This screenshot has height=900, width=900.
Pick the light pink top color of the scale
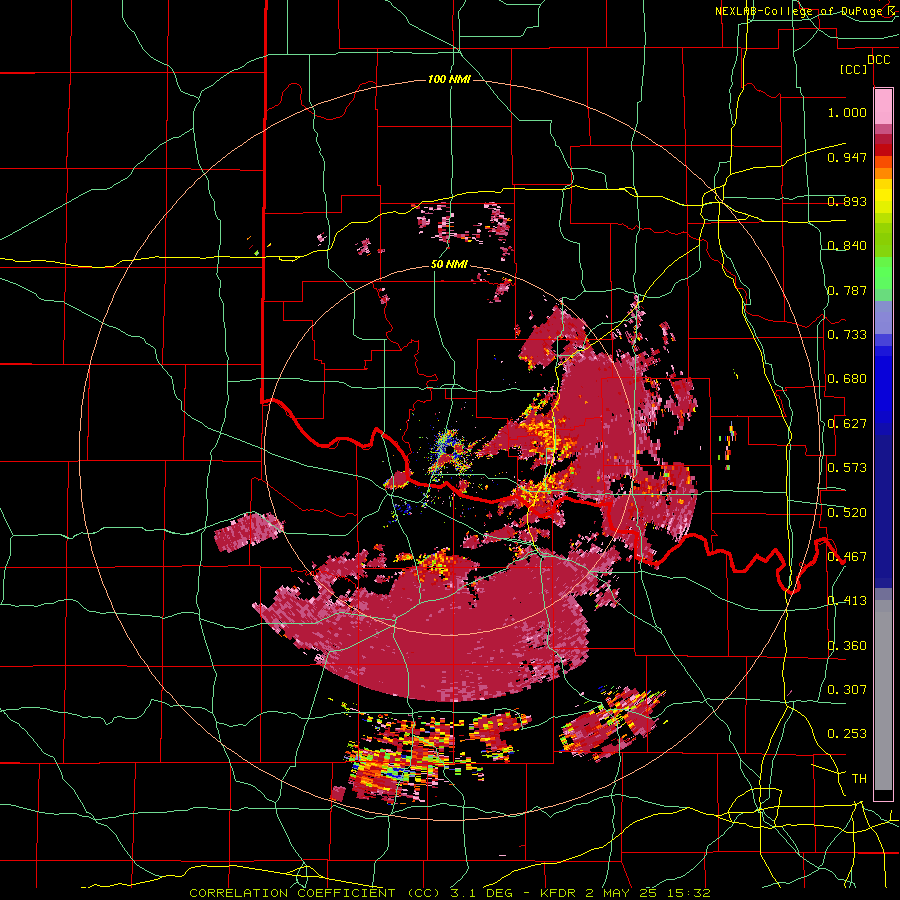pos(883,106)
